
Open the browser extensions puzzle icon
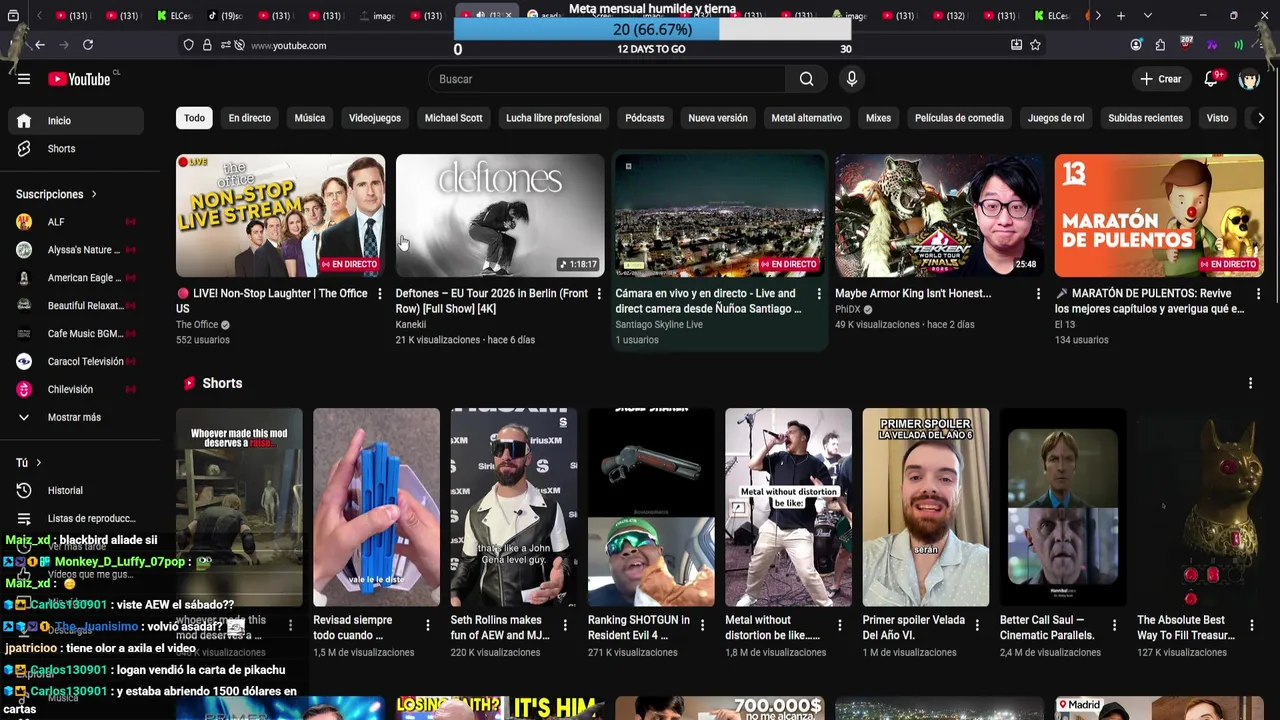pos(1160,45)
